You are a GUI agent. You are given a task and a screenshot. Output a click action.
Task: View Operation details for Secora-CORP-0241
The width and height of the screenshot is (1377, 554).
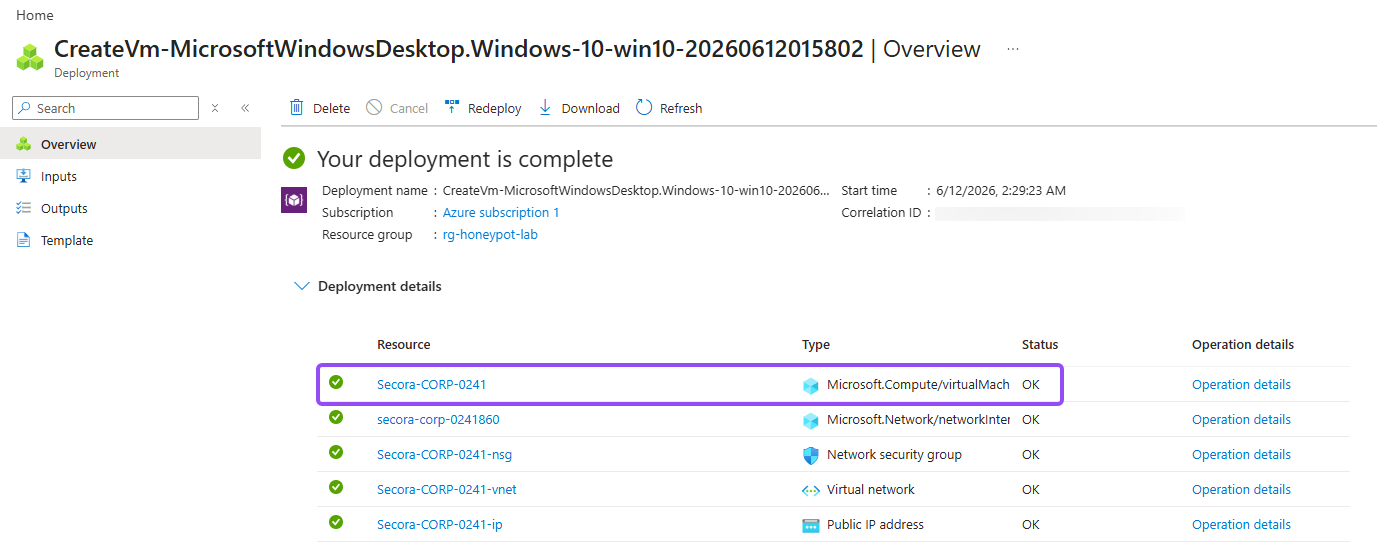tap(1241, 384)
